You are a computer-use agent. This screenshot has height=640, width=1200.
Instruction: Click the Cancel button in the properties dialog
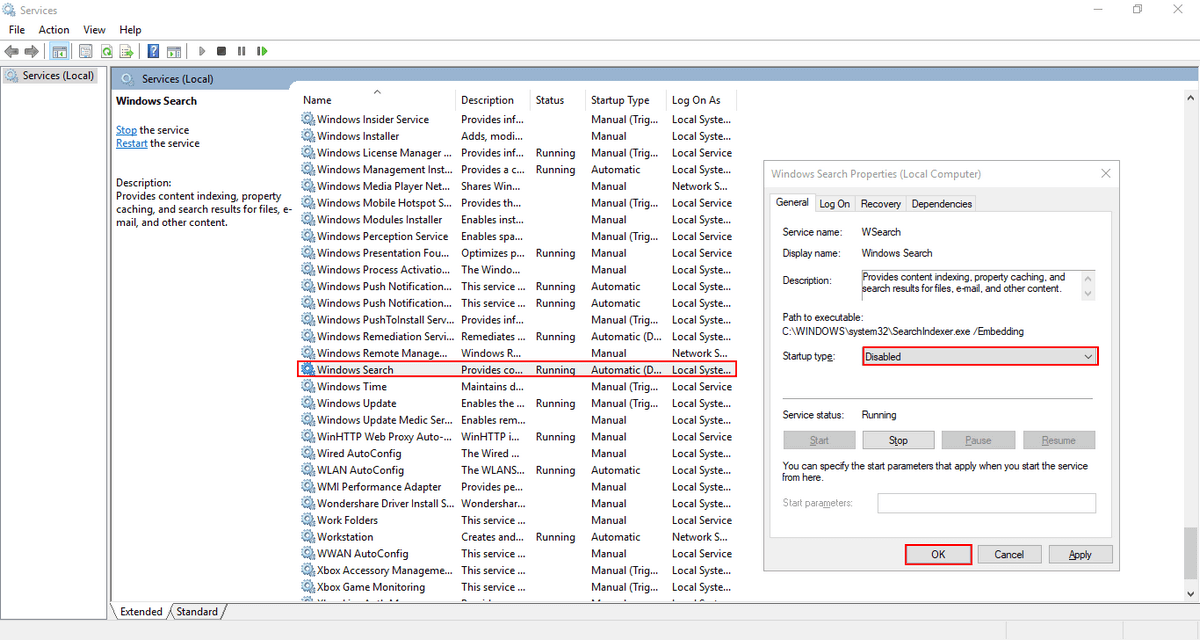click(x=1009, y=554)
